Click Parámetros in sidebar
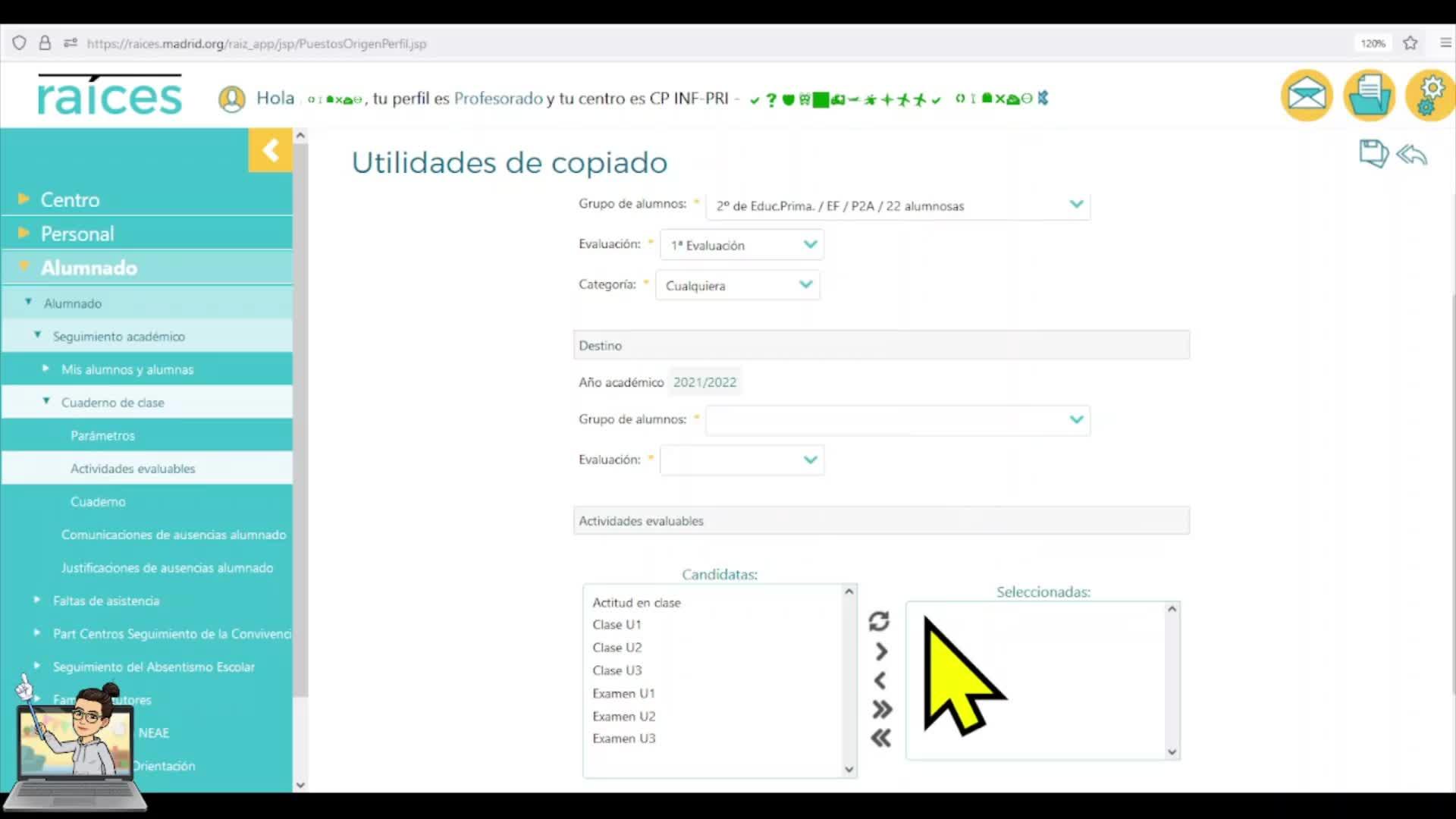This screenshot has width=1456, height=819. pos(102,435)
